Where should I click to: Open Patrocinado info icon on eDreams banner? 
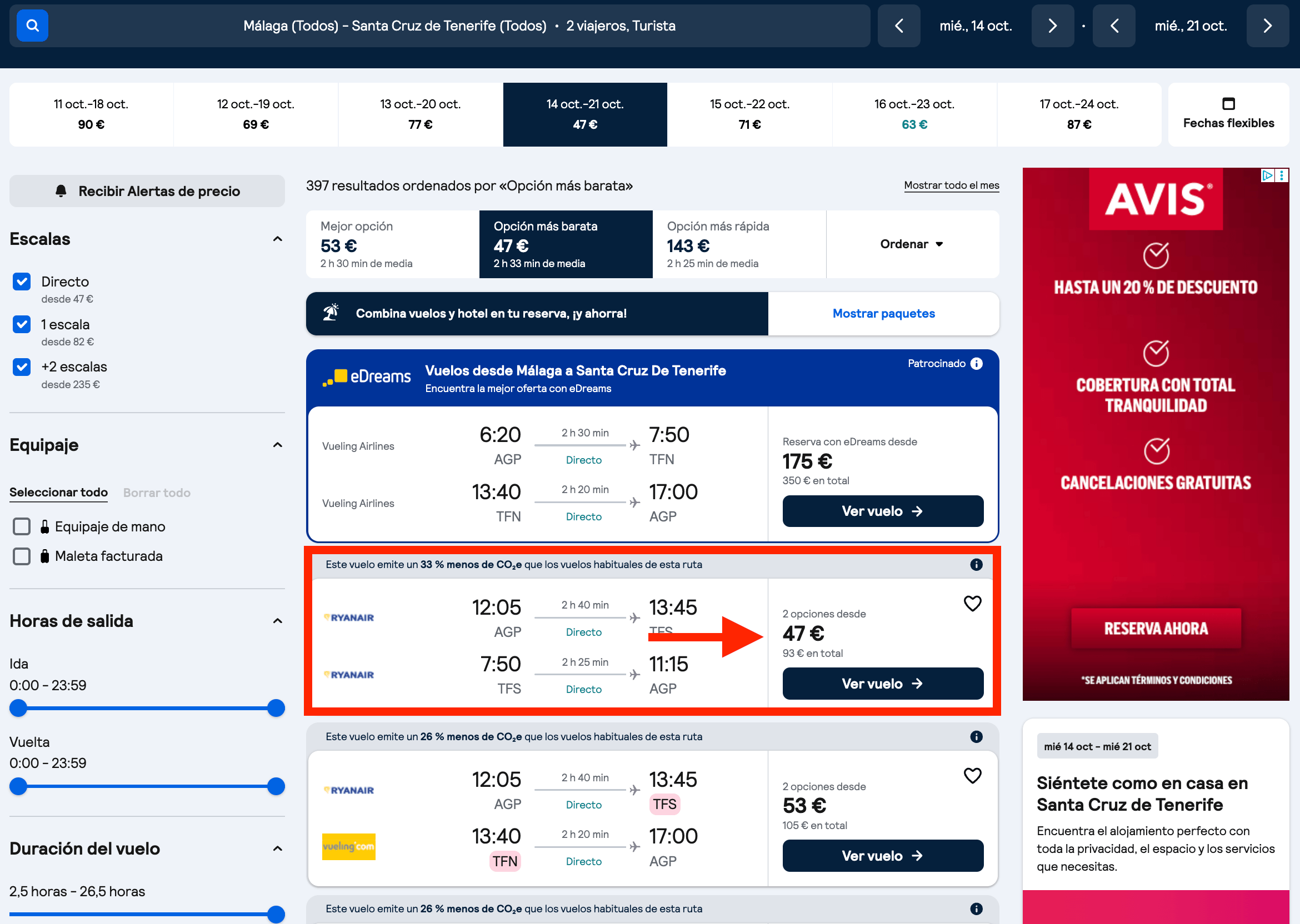976,364
